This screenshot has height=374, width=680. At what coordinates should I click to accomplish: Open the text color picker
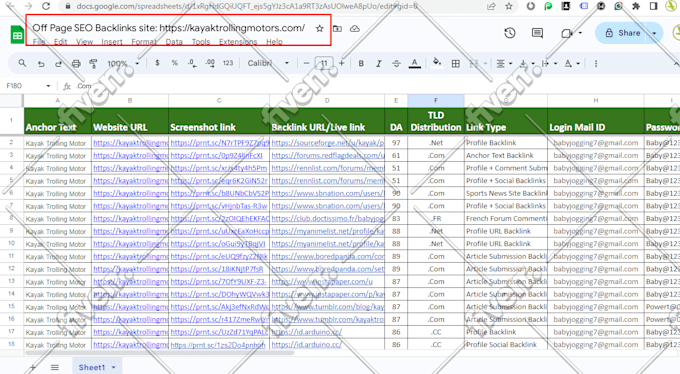[415, 64]
